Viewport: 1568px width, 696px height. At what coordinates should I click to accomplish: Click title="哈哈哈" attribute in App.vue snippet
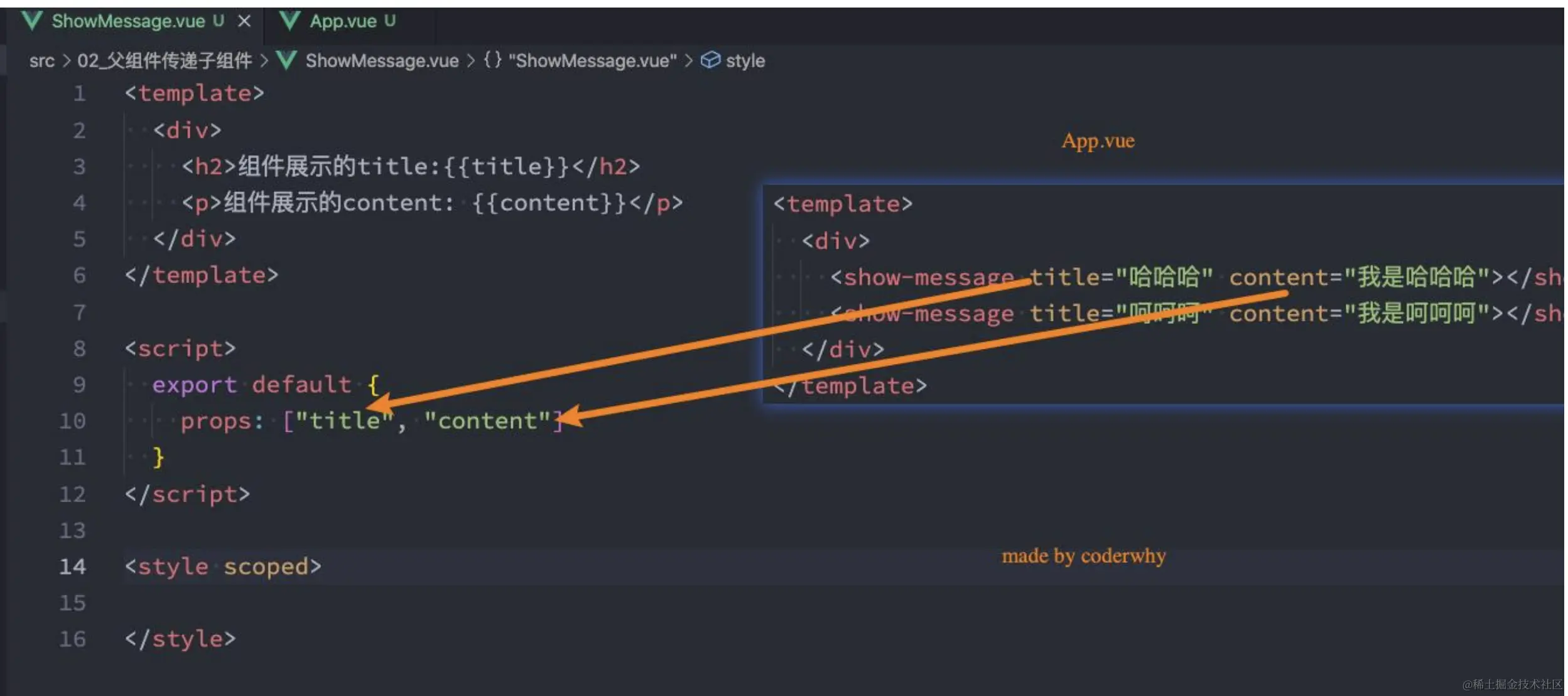(x=1121, y=277)
